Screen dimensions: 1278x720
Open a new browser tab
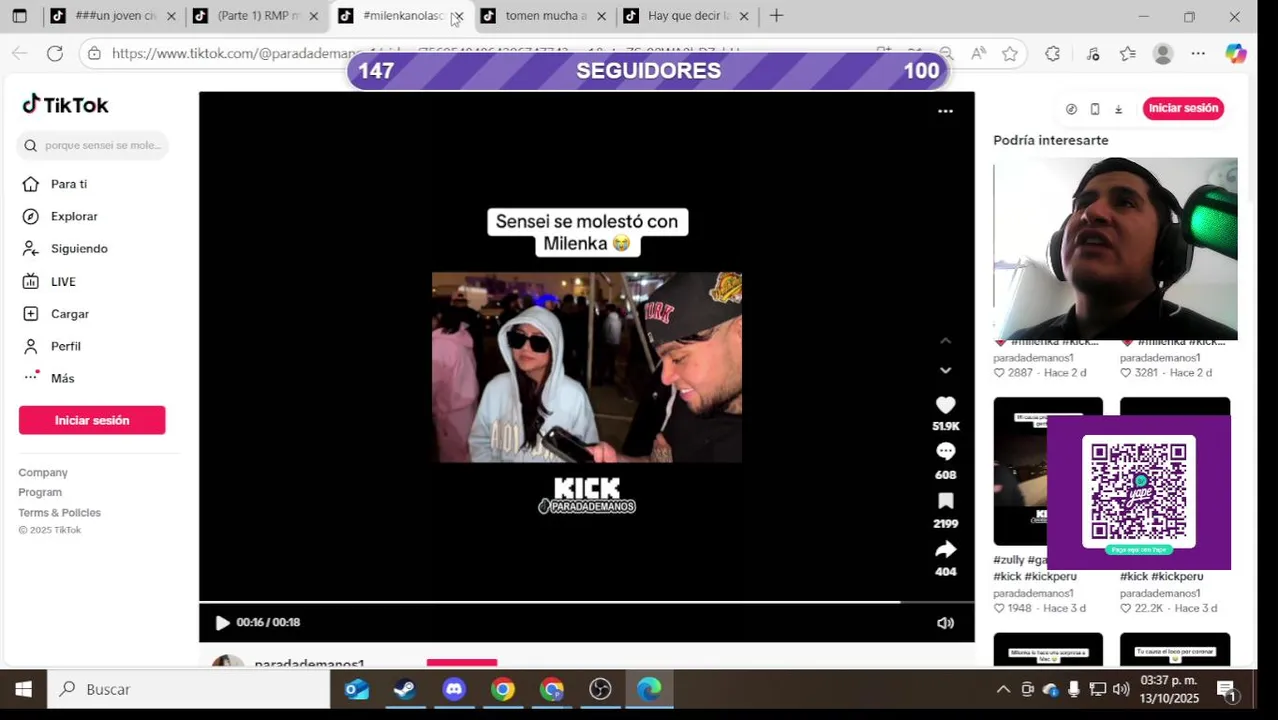[776, 16]
